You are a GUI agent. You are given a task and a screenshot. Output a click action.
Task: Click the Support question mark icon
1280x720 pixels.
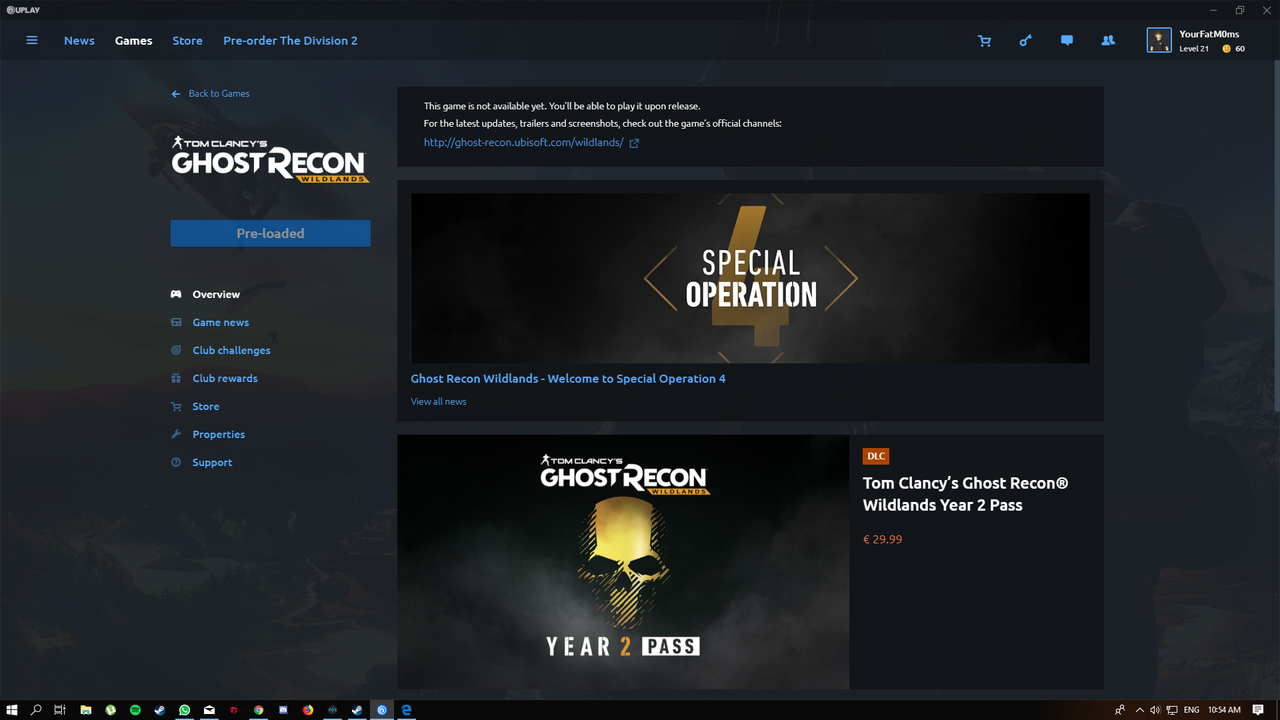(176, 462)
